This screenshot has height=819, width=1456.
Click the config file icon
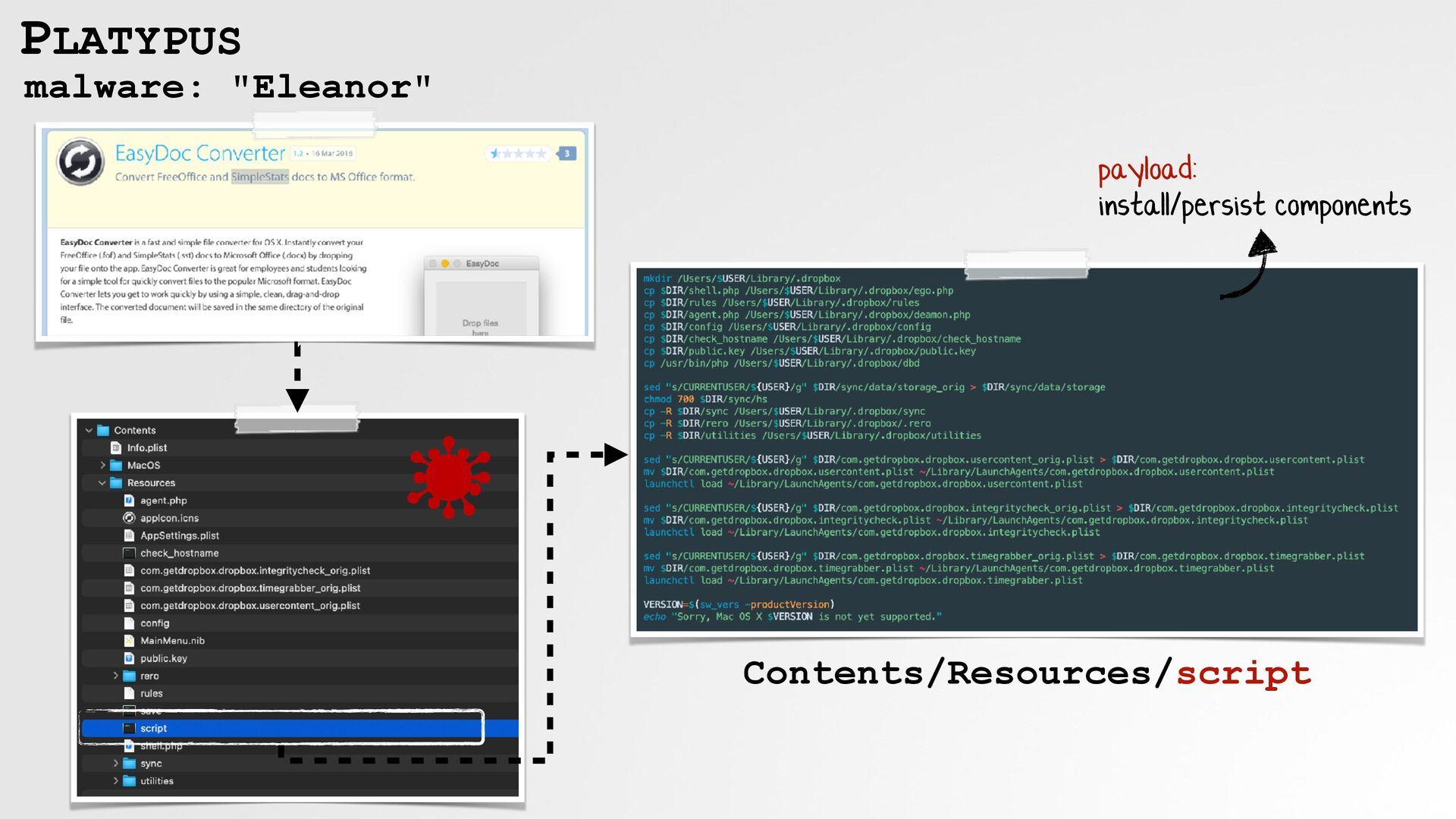(x=129, y=623)
